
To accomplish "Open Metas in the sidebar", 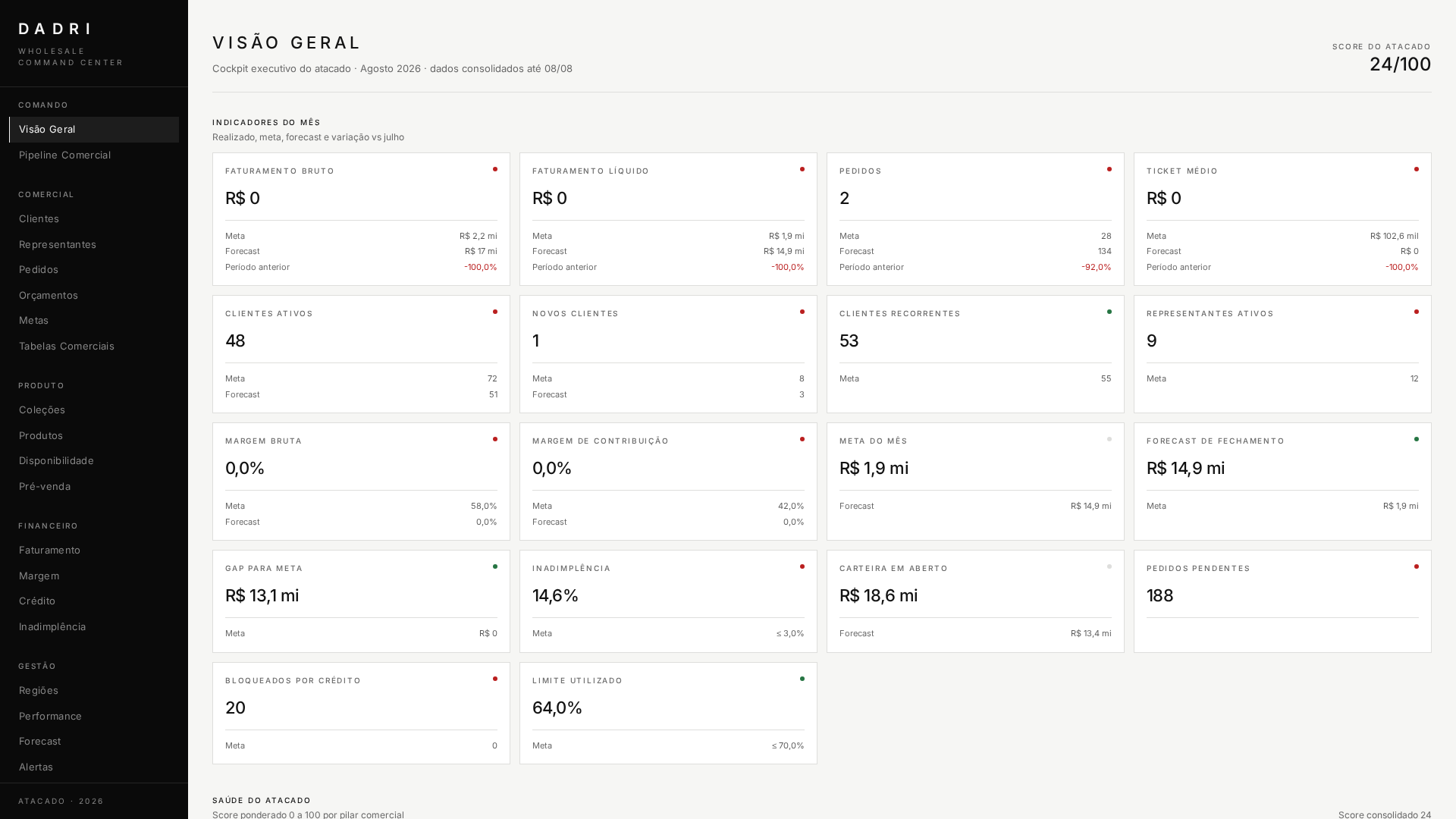I will pos(94,320).
